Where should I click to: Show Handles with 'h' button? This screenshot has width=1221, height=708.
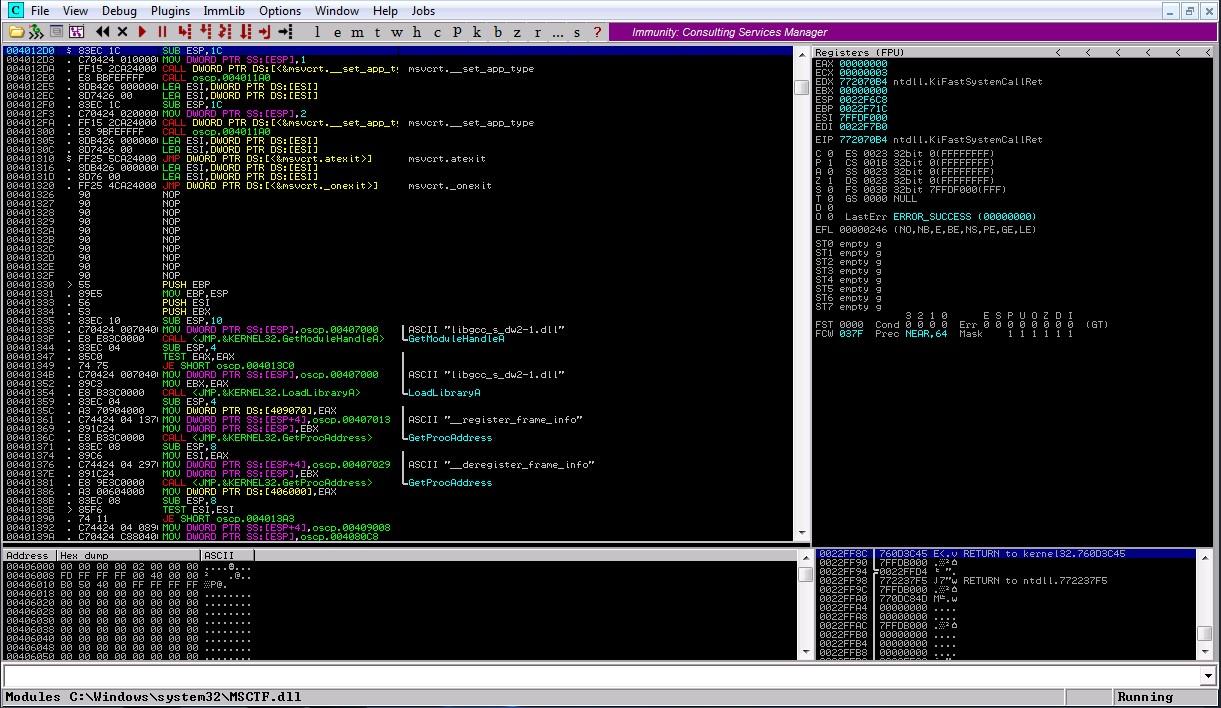click(417, 32)
